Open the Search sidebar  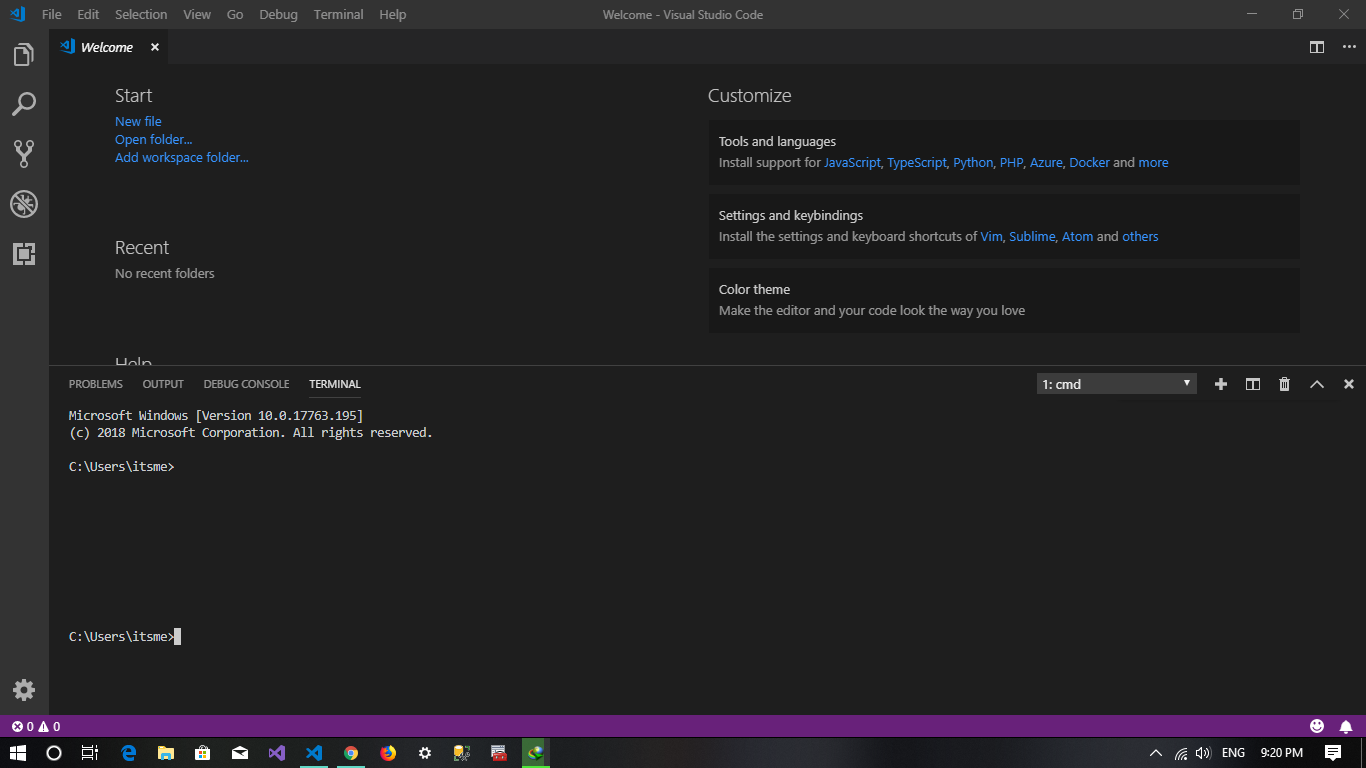click(24, 104)
